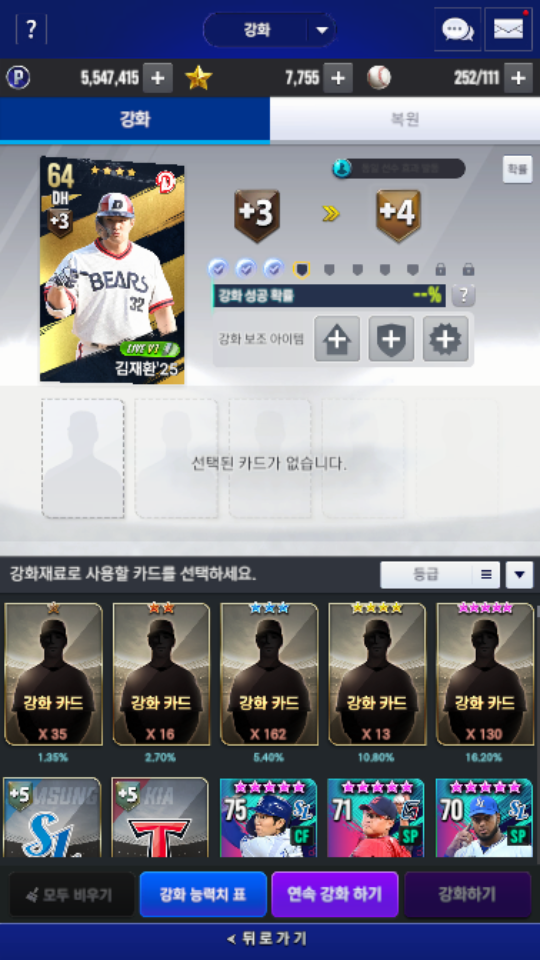Start 연속 강화 하기
The image size is (540, 960).
click(x=335, y=894)
